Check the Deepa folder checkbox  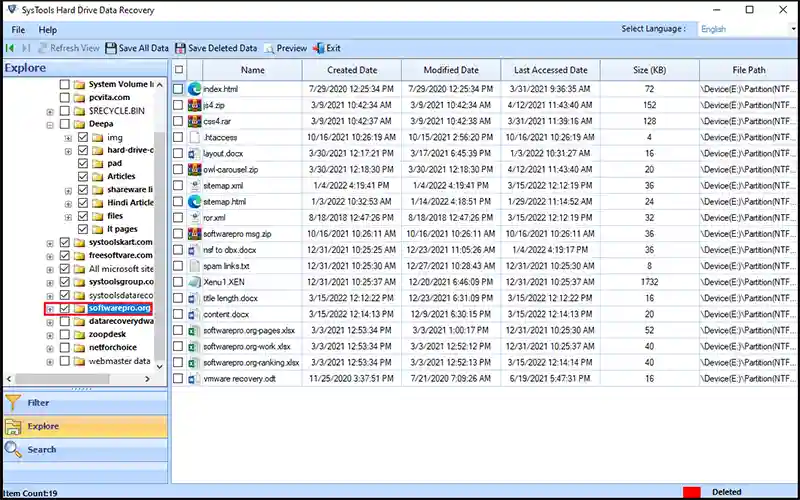pyautogui.click(x=64, y=123)
